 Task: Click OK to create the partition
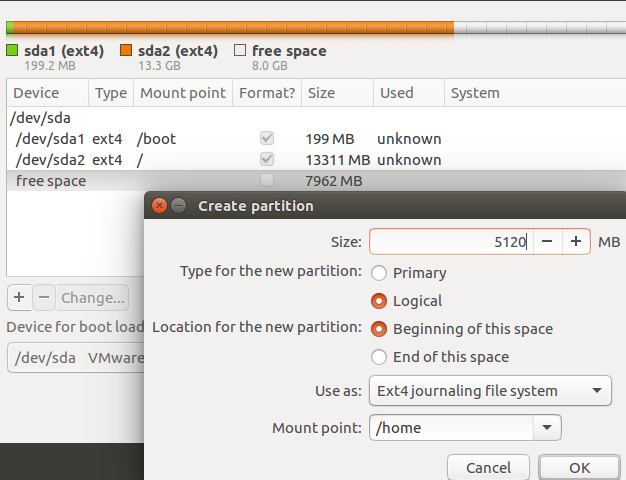[579, 467]
